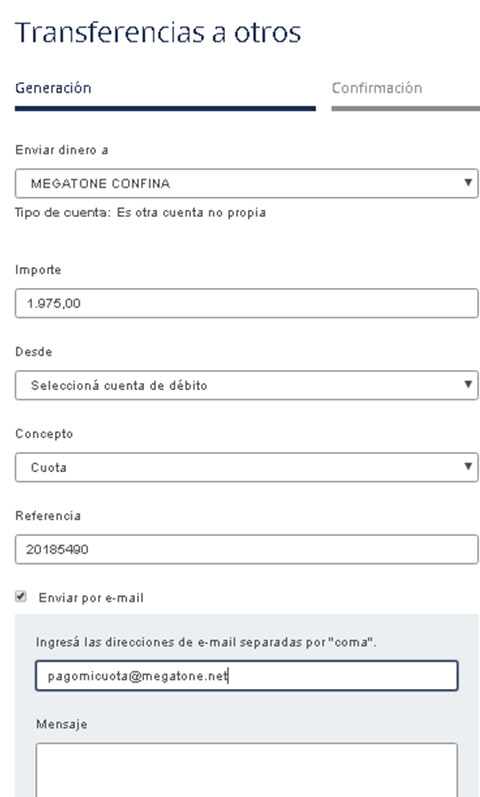Uncheck the Enviar por e-mail checkbox
Viewport: 480px width, 797px height.
click(20, 597)
